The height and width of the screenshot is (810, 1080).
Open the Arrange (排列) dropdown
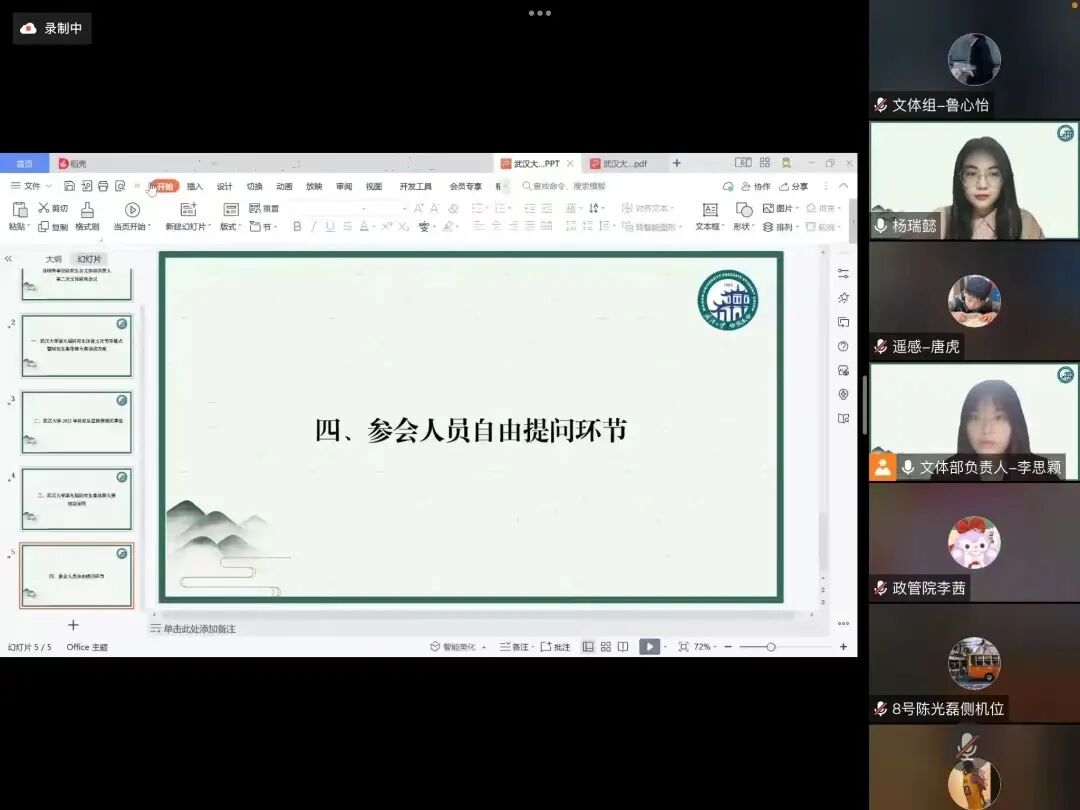point(780,227)
